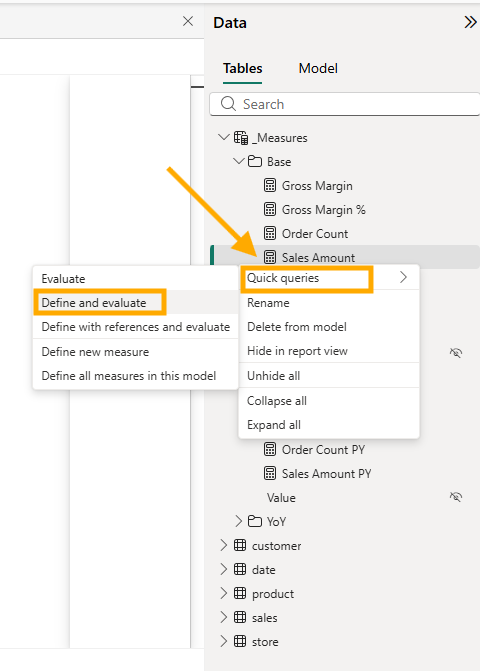The image size is (480, 671).
Task: Click the YoY folder icon
Action: tap(255, 521)
